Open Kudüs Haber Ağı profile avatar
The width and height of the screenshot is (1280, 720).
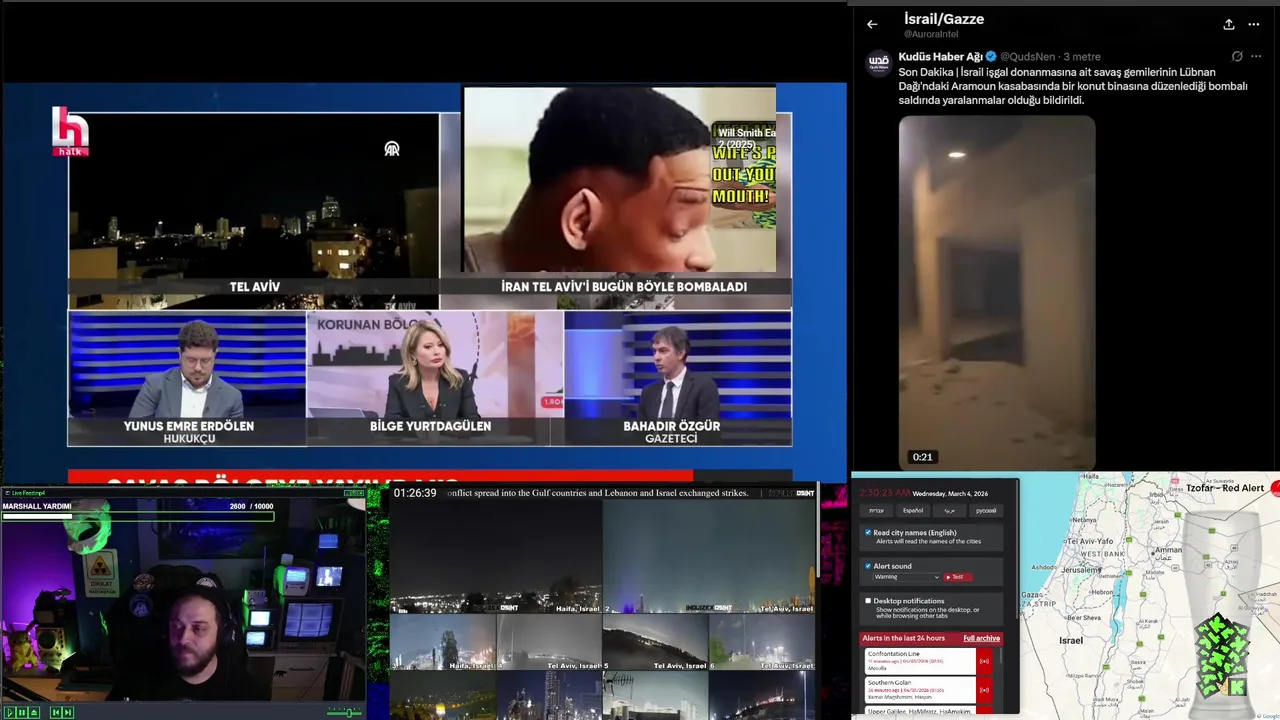[x=878, y=63]
